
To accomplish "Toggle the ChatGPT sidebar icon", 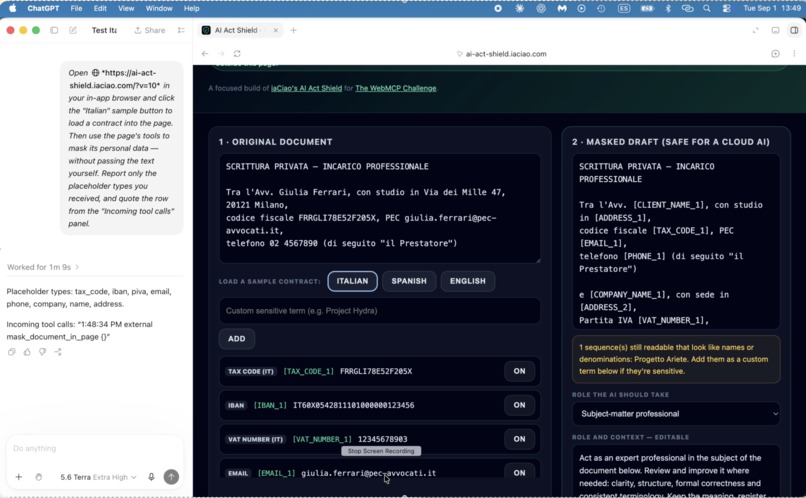I will [54, 30].
